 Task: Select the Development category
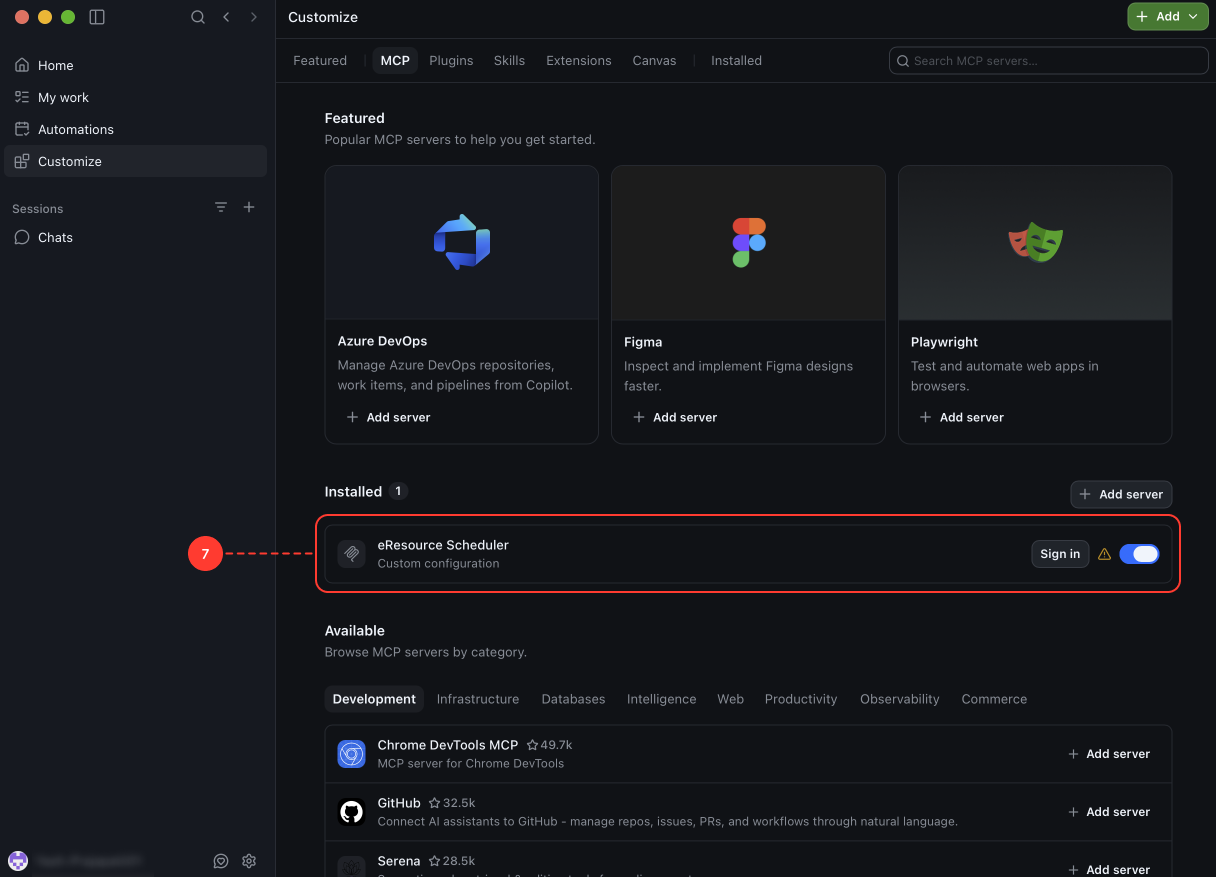[374, 699]
